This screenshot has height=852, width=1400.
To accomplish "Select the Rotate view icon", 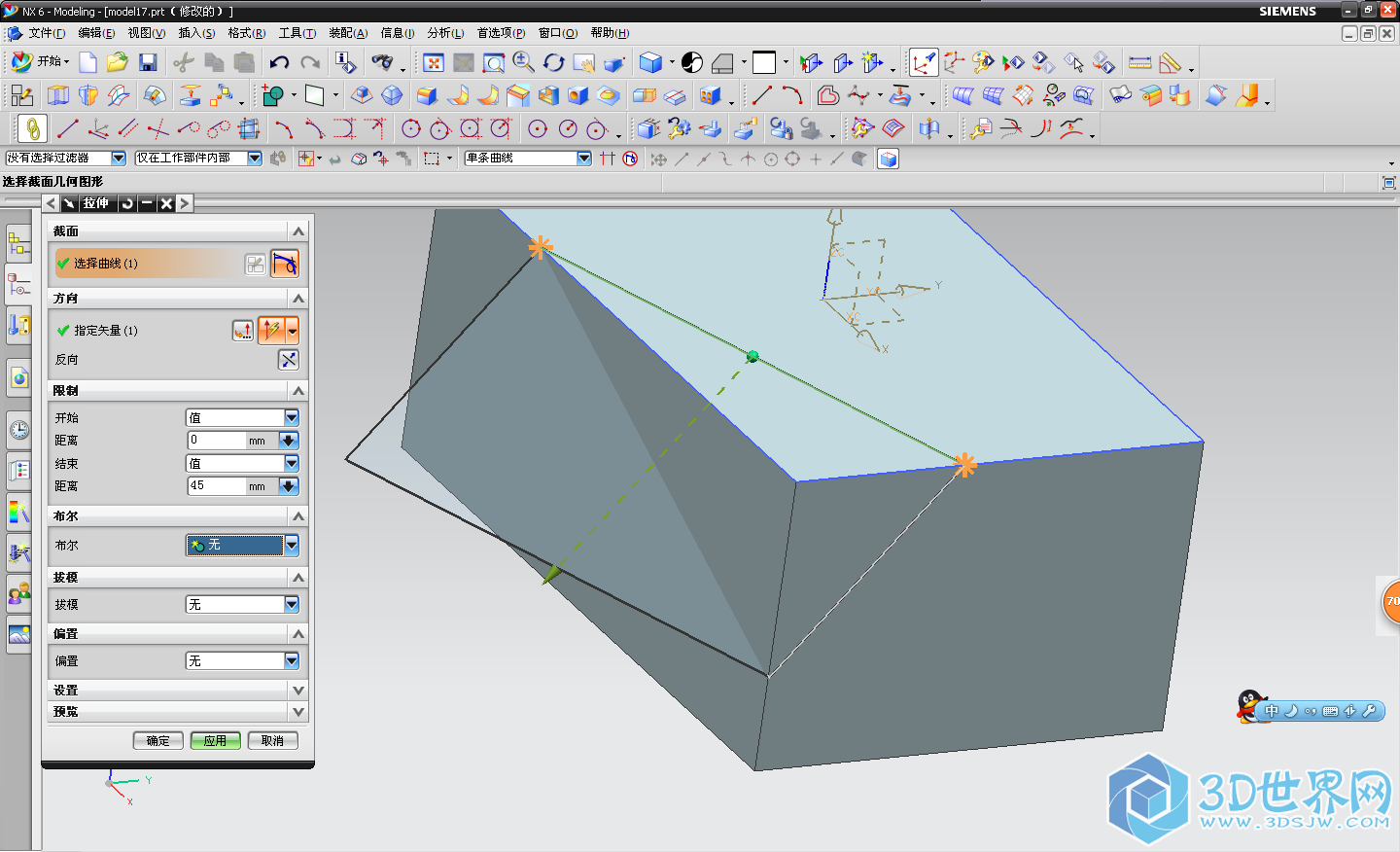I will (554, 62).
